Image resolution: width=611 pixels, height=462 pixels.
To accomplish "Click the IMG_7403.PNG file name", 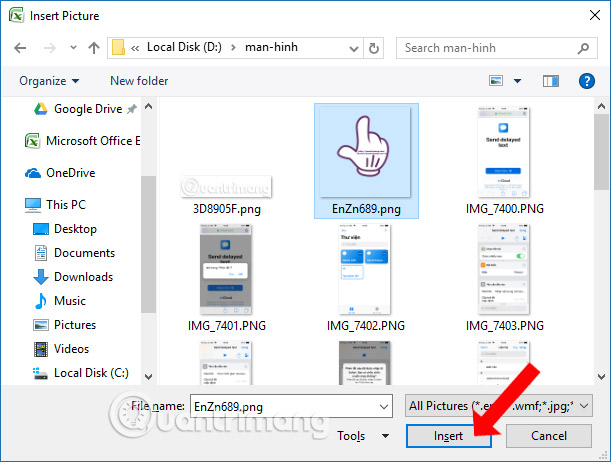I will (505, 326).
